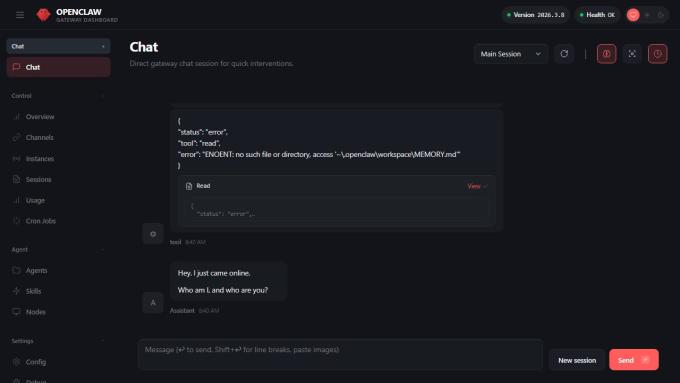The height and width of the screenshot is (383, 680).
Task: Go to Channels in the sidebar
Action: tap(58, 137)
